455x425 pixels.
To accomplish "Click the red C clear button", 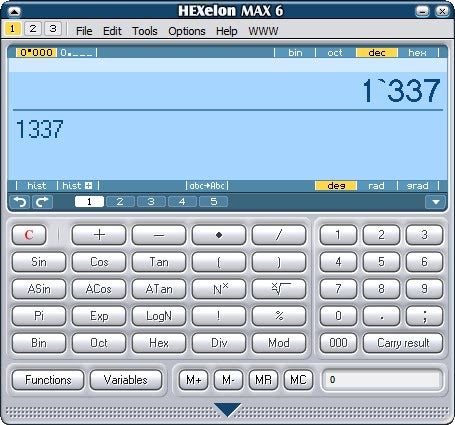I will pyautogui.click(x=29, y=235).
